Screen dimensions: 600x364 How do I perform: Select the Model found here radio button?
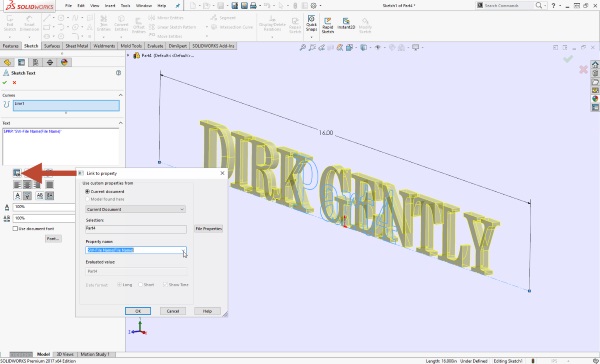pos(87,199)
